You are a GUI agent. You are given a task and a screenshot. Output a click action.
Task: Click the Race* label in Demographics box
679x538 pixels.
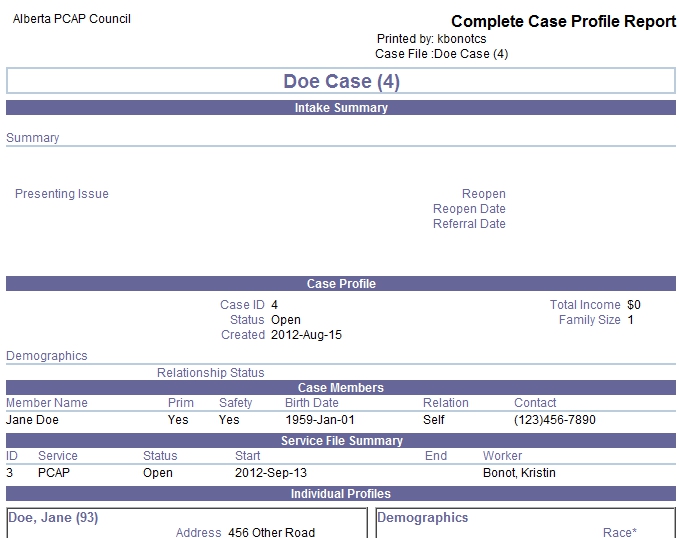point(620,532)
